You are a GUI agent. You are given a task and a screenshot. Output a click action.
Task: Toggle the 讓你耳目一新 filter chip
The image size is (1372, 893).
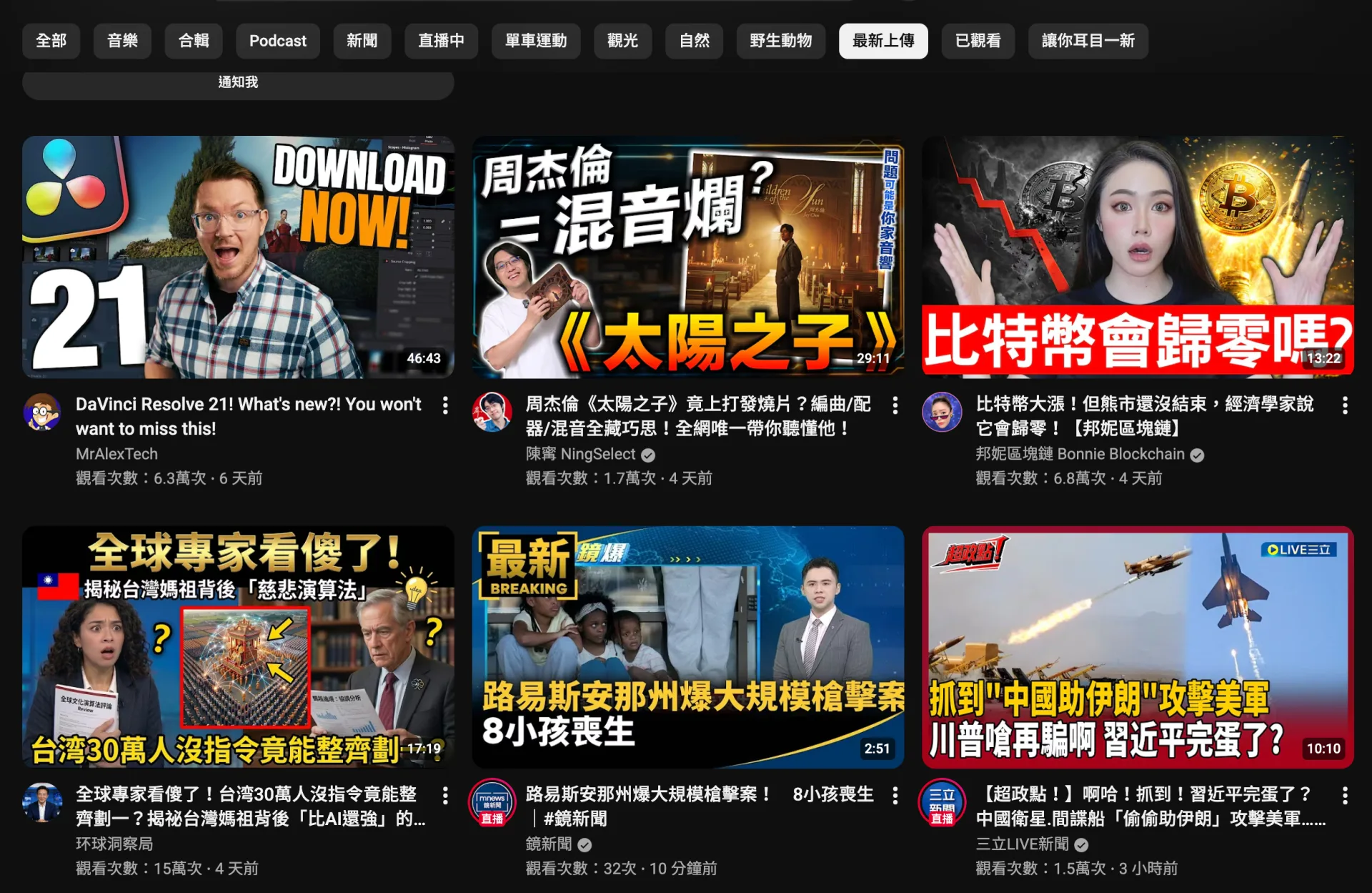click(x=1088, y=41)
